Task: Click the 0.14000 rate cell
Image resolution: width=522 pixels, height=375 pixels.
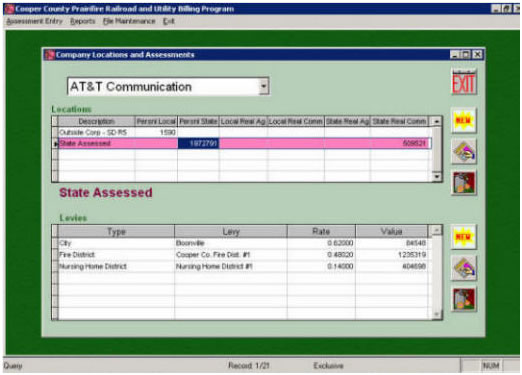Action: (x=321, y=266)
